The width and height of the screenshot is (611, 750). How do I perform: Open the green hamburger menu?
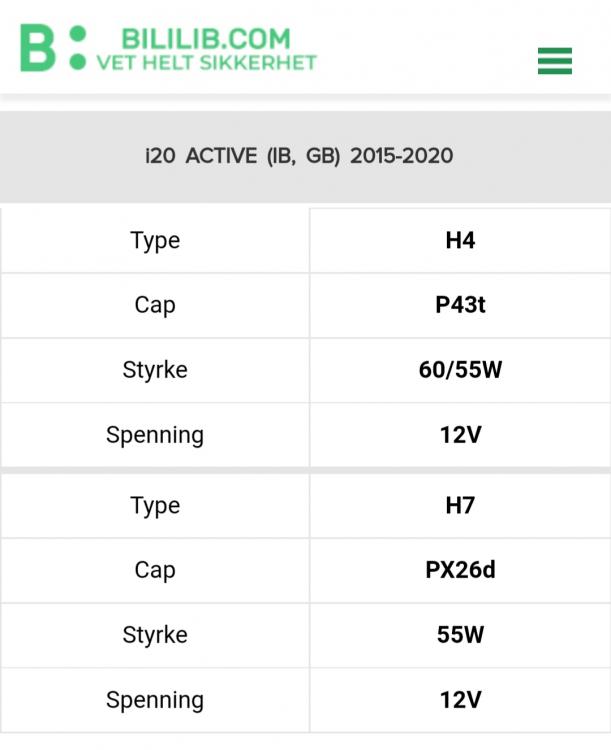point(555,61)
